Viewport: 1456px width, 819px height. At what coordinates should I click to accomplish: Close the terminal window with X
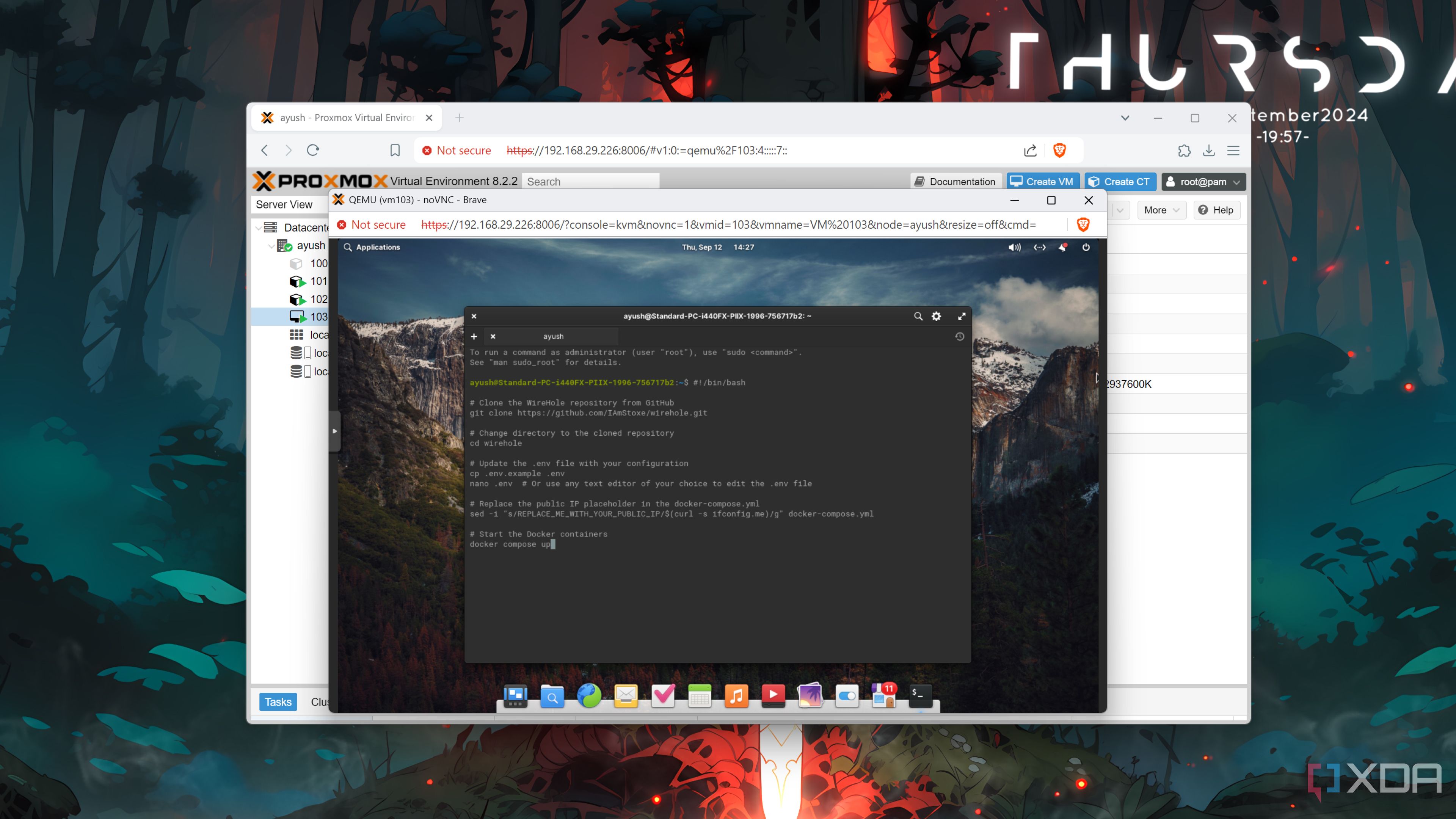[474, 316]
